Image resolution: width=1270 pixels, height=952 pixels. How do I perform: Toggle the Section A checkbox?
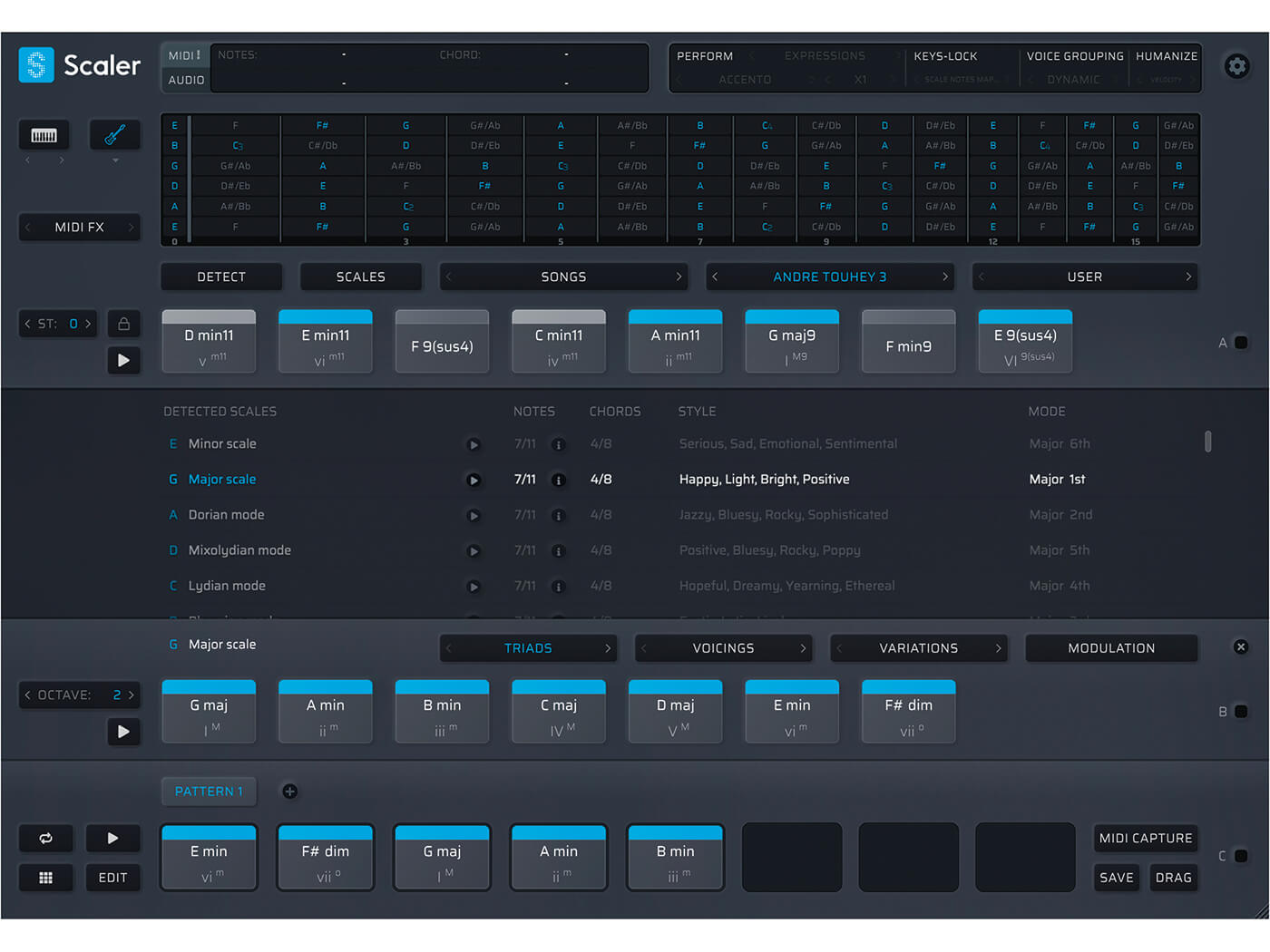(1242, 343)
